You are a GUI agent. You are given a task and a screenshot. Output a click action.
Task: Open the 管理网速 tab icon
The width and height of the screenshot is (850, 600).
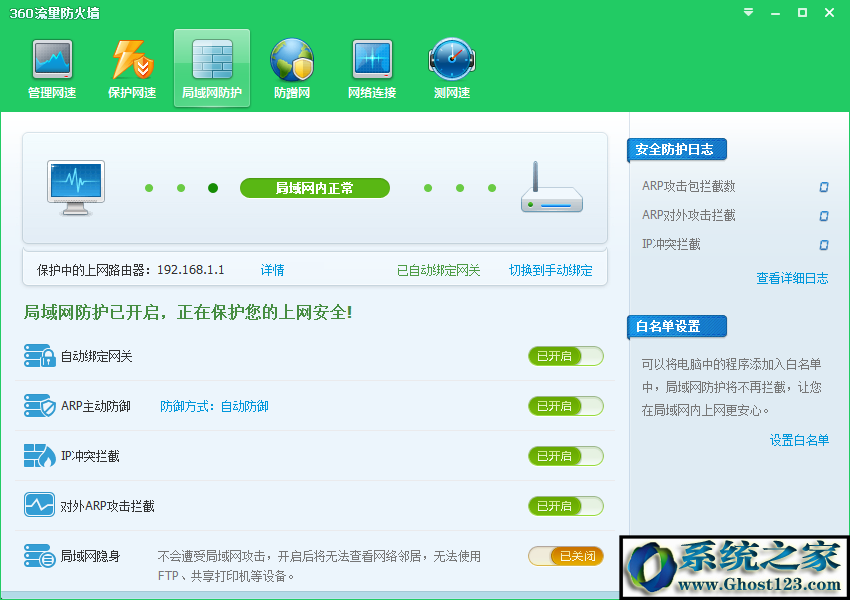pyautogui.click(x=52, y=59)
